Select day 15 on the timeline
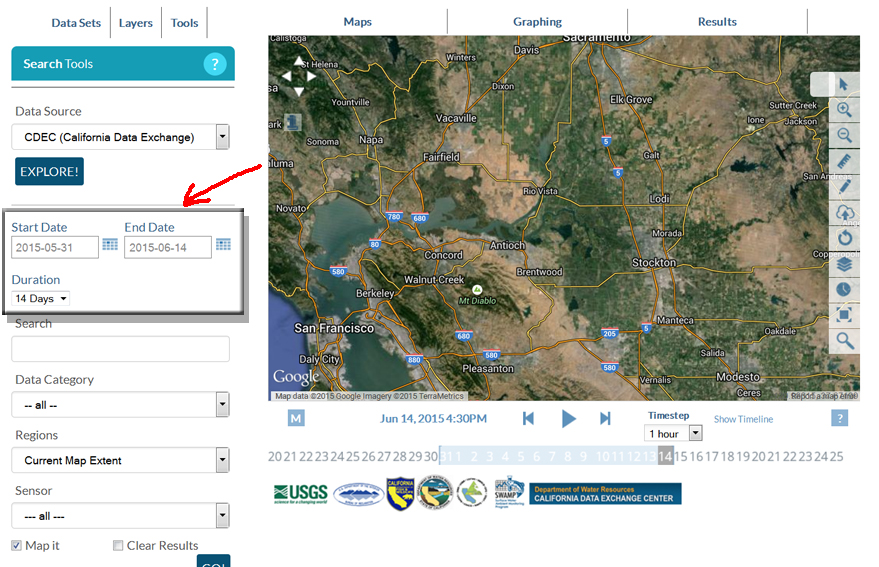This screenshot has height=567, width=879. pos(681,457)
